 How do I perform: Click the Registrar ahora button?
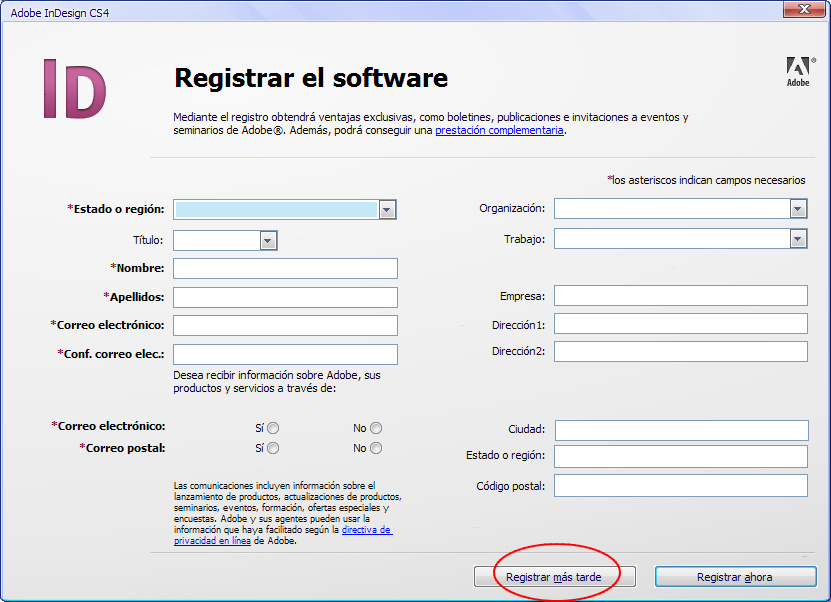(x=735, y=577)
